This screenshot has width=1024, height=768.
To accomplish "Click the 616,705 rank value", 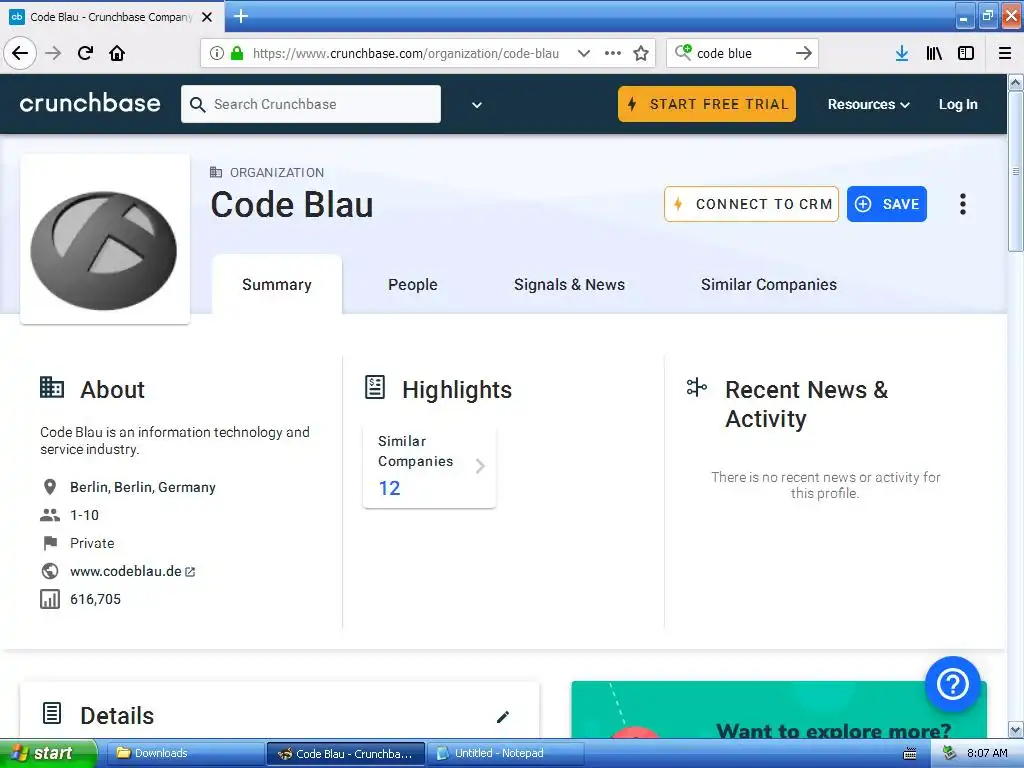I will click(95, 600).
